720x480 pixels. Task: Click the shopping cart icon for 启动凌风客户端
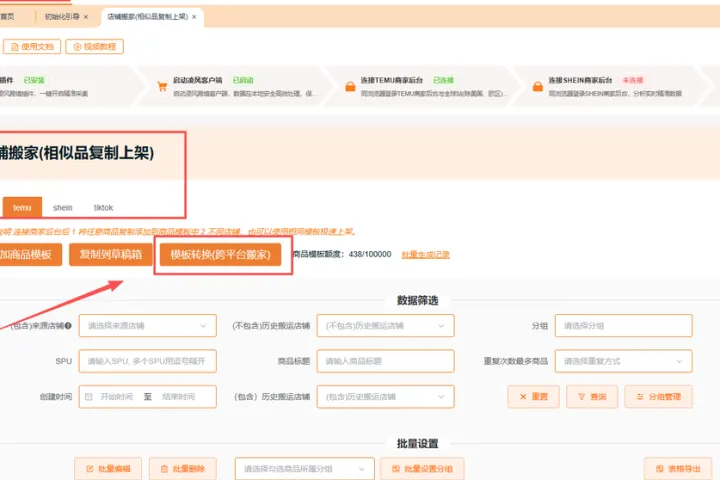(x=162, y=86)
